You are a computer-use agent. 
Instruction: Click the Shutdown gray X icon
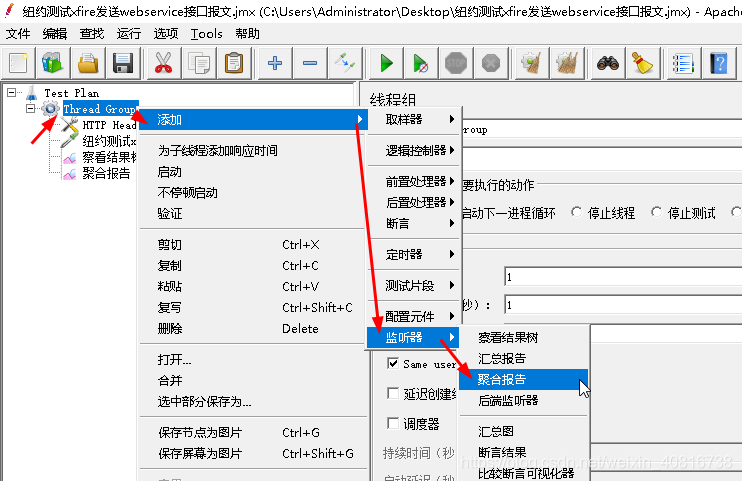491,63
